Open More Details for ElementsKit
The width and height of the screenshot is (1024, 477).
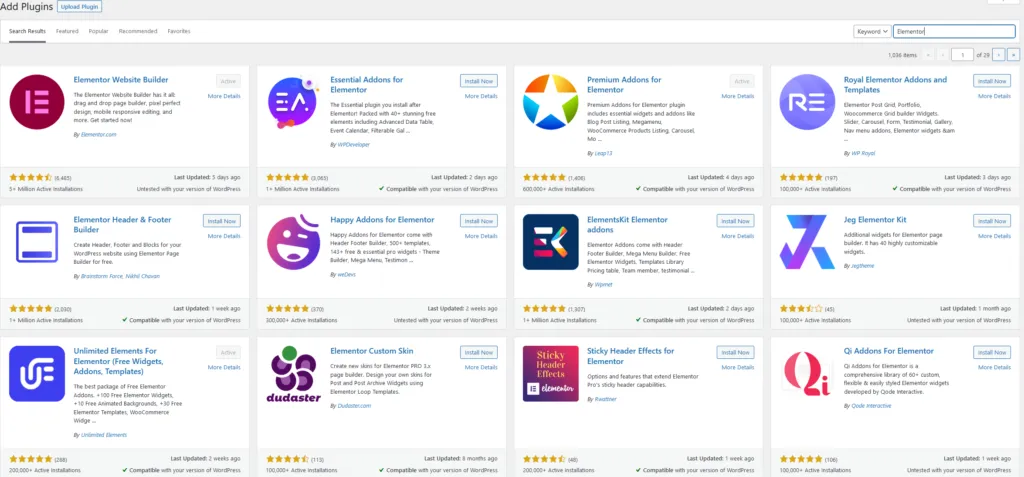[738, 236]
